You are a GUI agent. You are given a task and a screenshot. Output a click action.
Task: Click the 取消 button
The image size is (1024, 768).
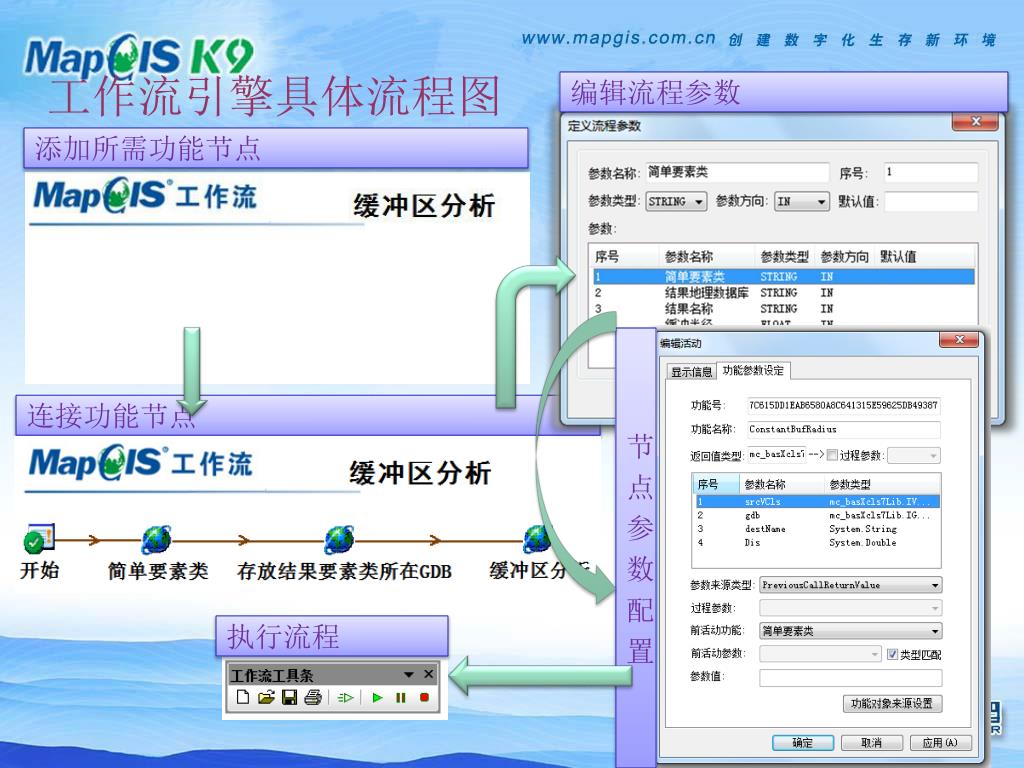872,743
